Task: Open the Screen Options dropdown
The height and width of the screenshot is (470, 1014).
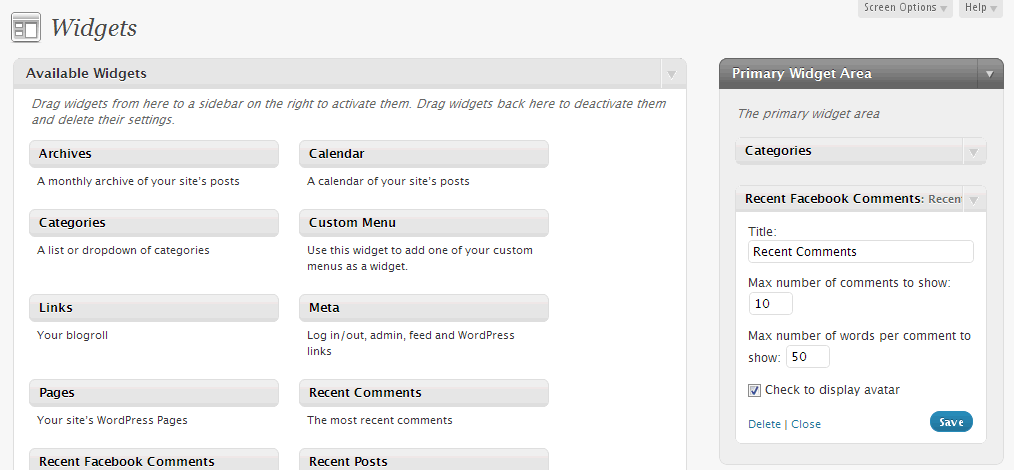Action: coord(907,8)
